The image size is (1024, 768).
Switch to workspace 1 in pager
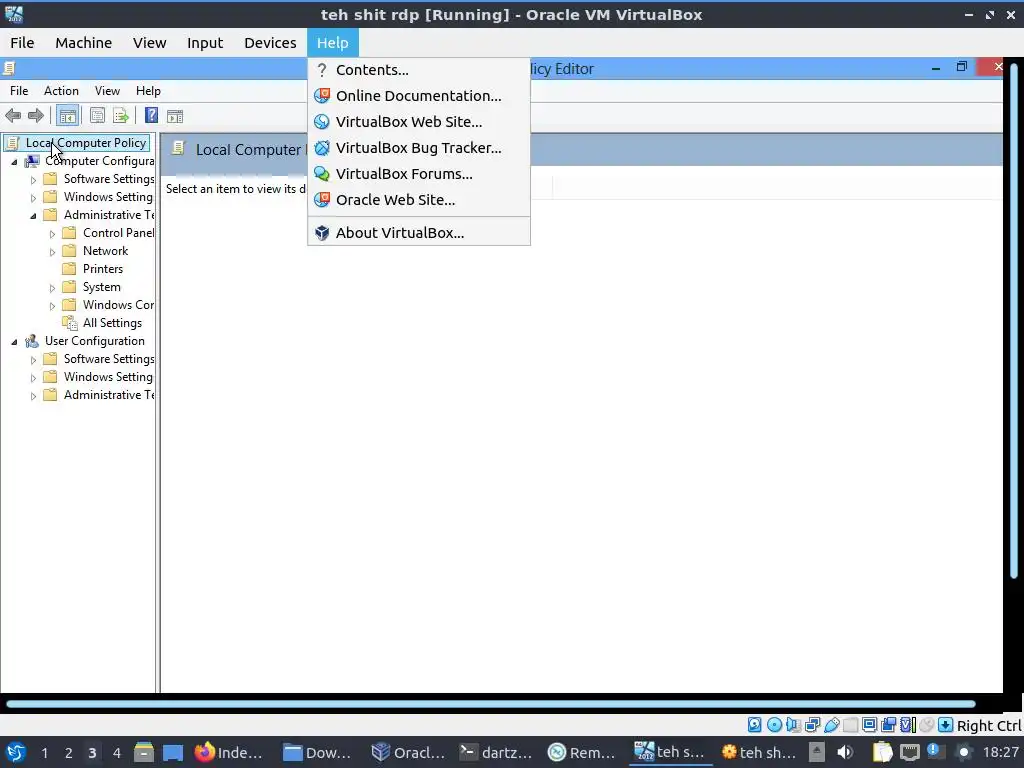pos(44,753)
